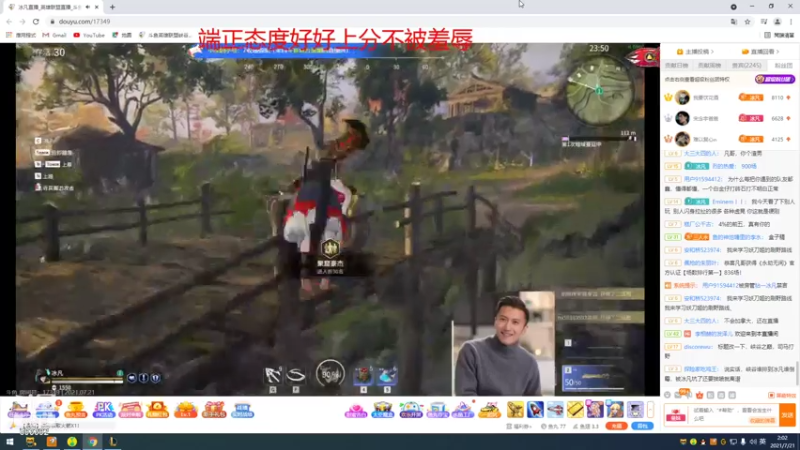Open the Lv.1 level badge icon
The height and width of the screenshot is (450, 800).
(x=185, y=409)
